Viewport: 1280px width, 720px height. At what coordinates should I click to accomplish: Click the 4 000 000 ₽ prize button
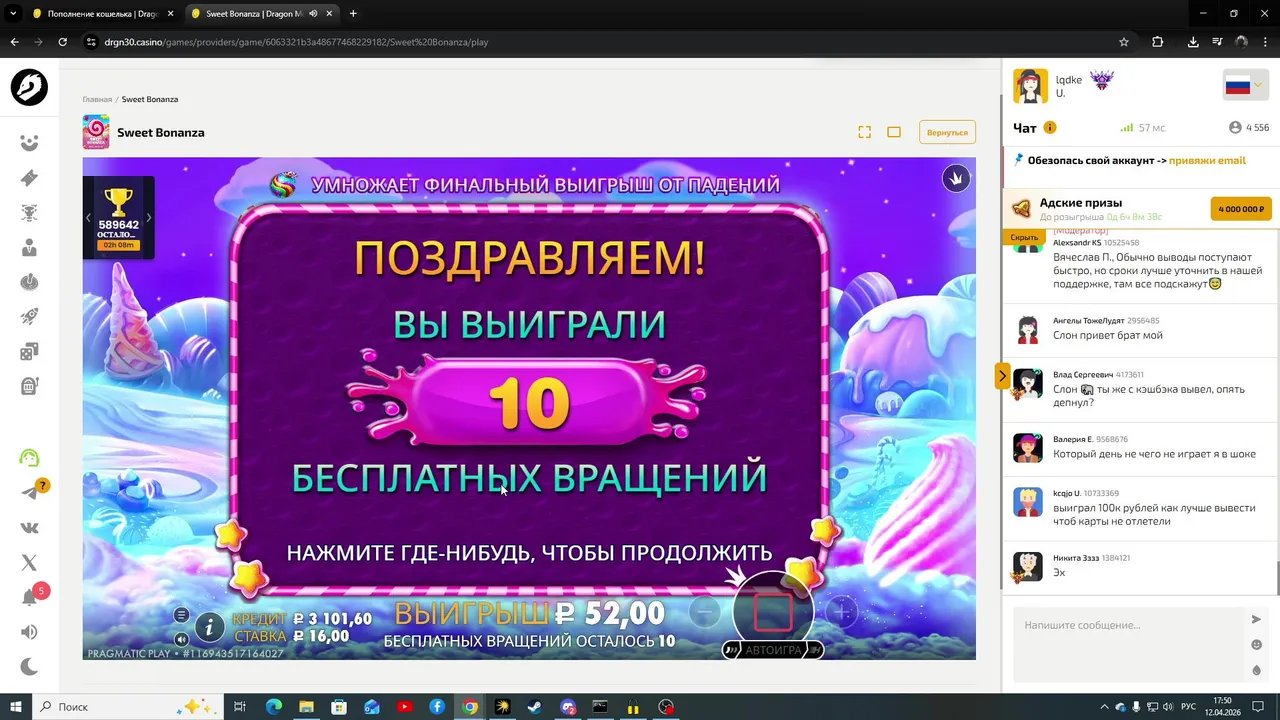(1241, 209)
